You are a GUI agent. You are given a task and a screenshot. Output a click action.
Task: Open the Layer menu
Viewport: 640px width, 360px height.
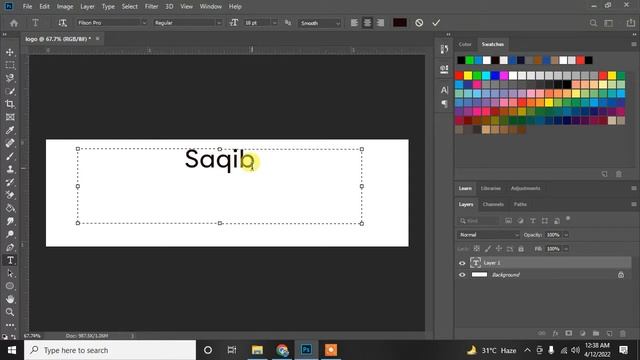coord(87,7)
